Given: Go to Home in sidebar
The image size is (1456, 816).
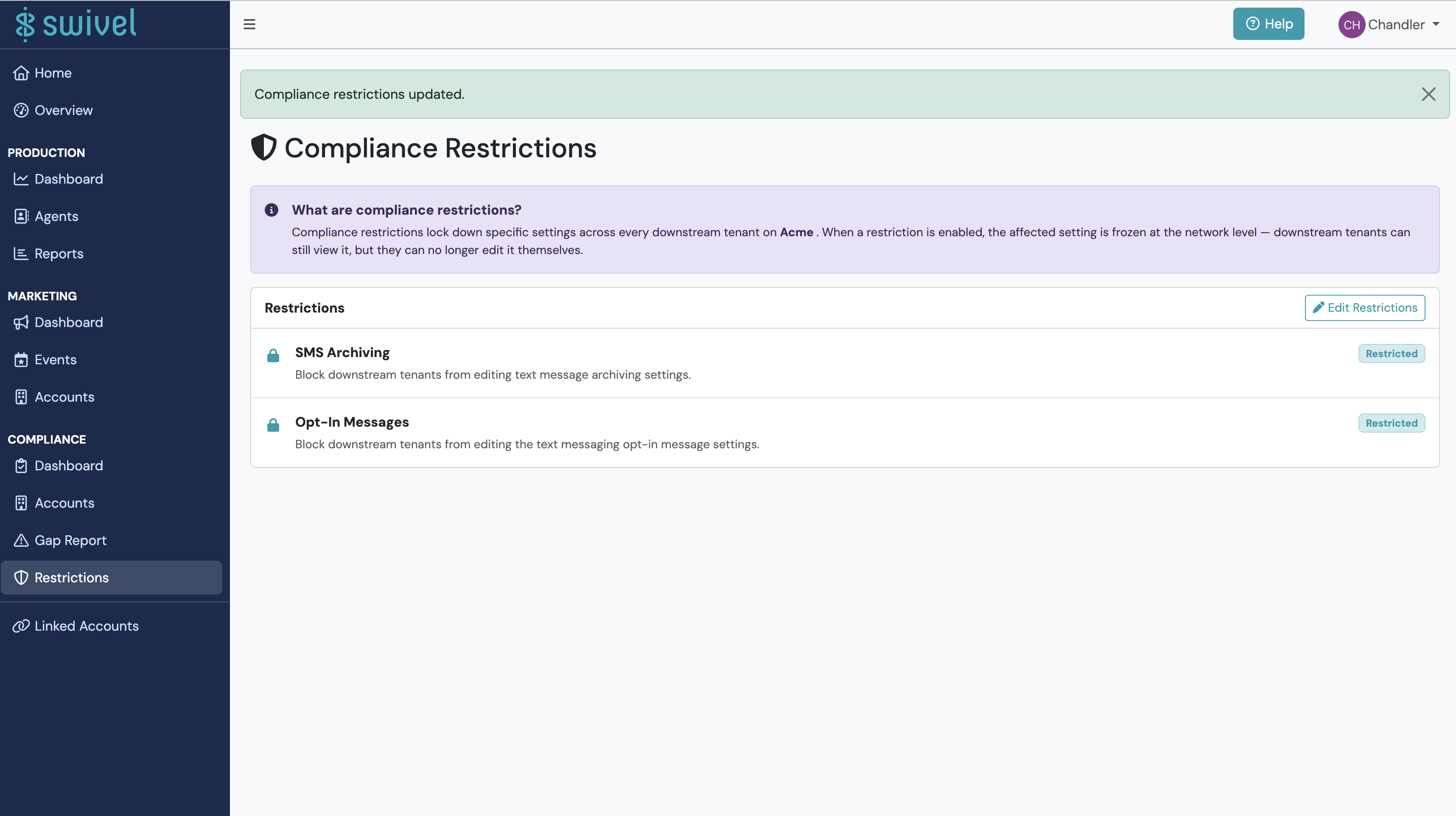Looking at the screenshot, I should click(111, 73).
